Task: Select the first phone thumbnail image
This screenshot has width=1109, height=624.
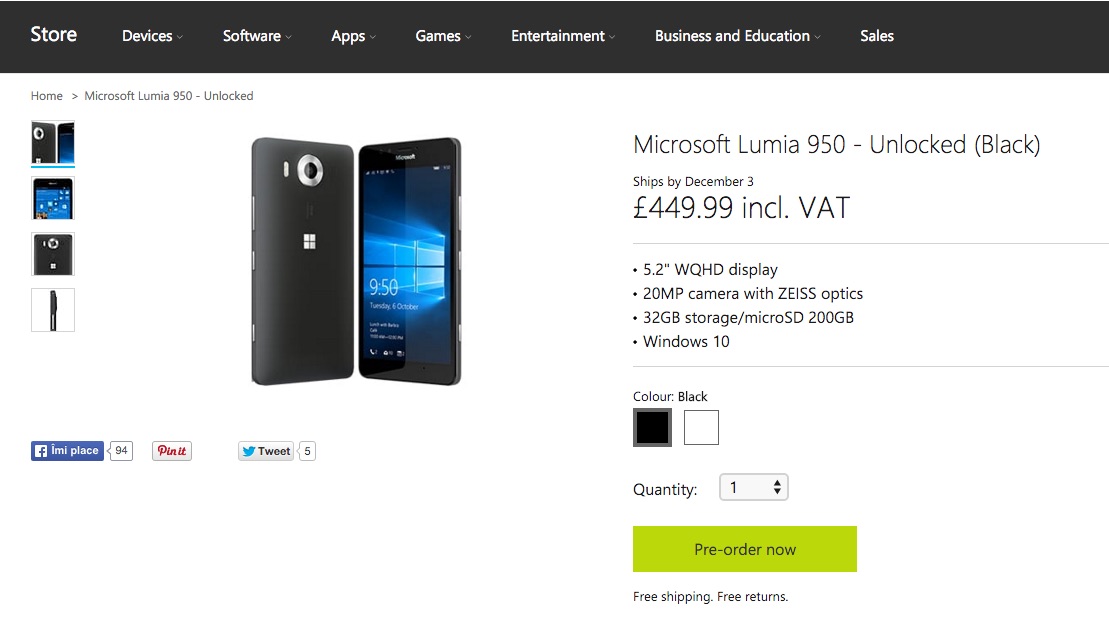Action: click(53, 143)
